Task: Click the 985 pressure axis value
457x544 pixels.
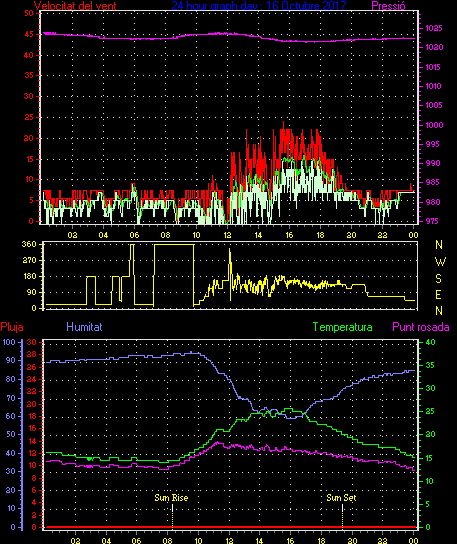Action: (x=433, y=182)
